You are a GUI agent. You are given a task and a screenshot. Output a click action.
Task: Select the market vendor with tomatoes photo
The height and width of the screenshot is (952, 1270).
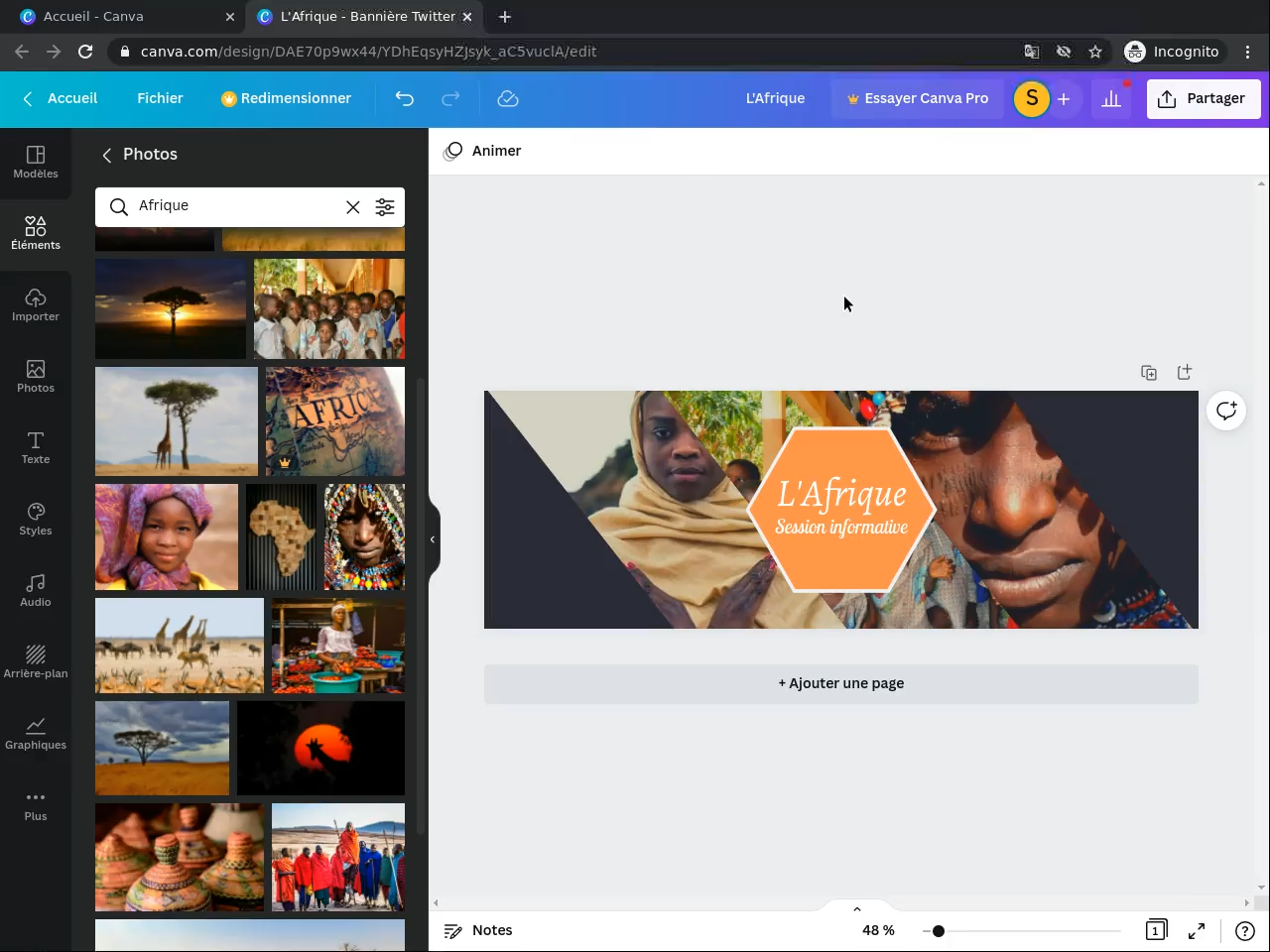(338, 646)
